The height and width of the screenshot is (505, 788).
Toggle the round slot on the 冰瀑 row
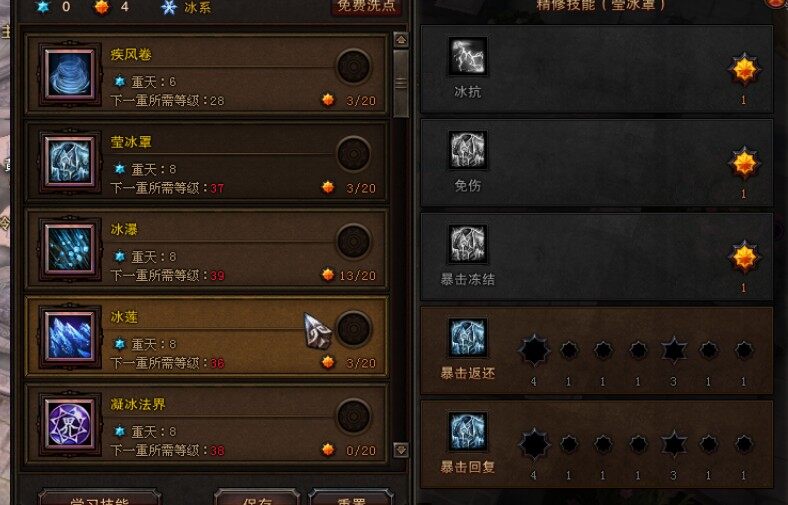(354, 241)
